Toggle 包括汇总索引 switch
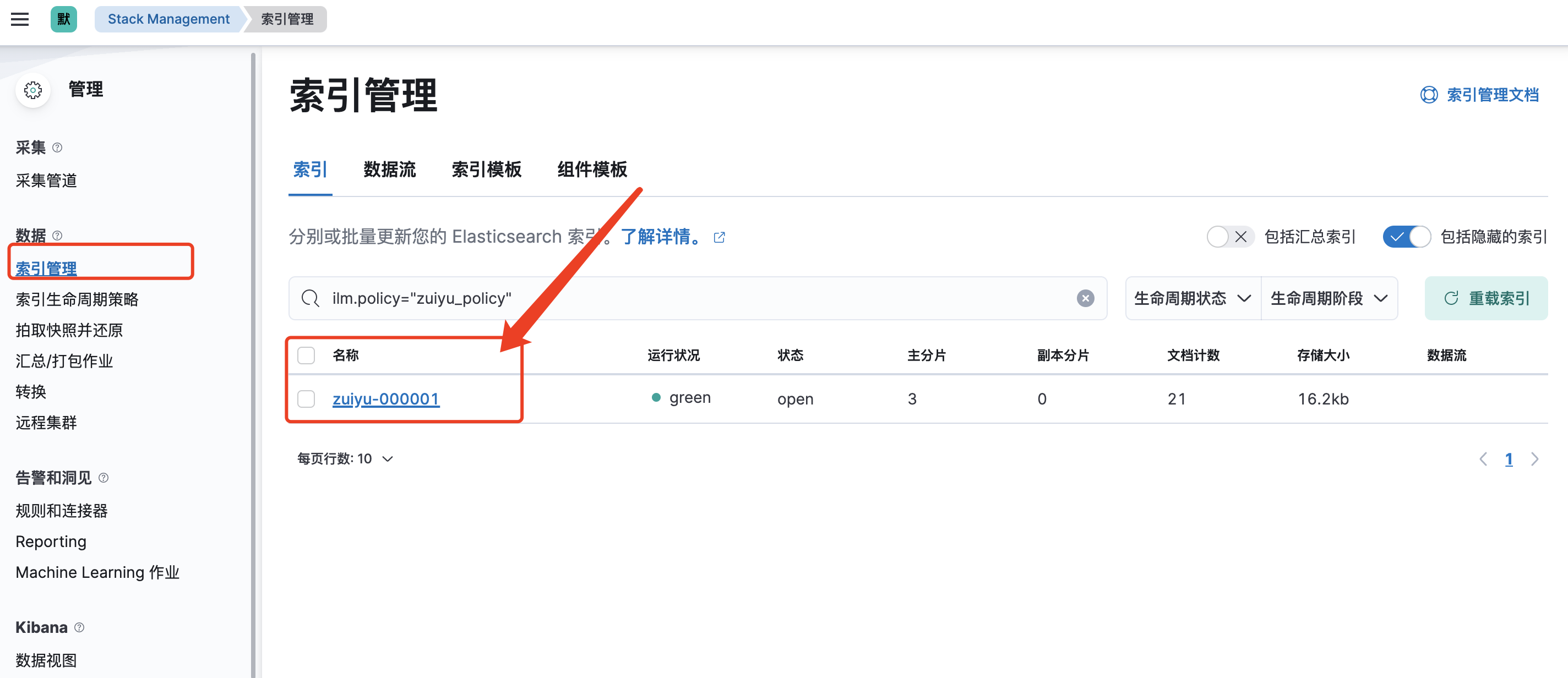 [x=1230, y=237]
